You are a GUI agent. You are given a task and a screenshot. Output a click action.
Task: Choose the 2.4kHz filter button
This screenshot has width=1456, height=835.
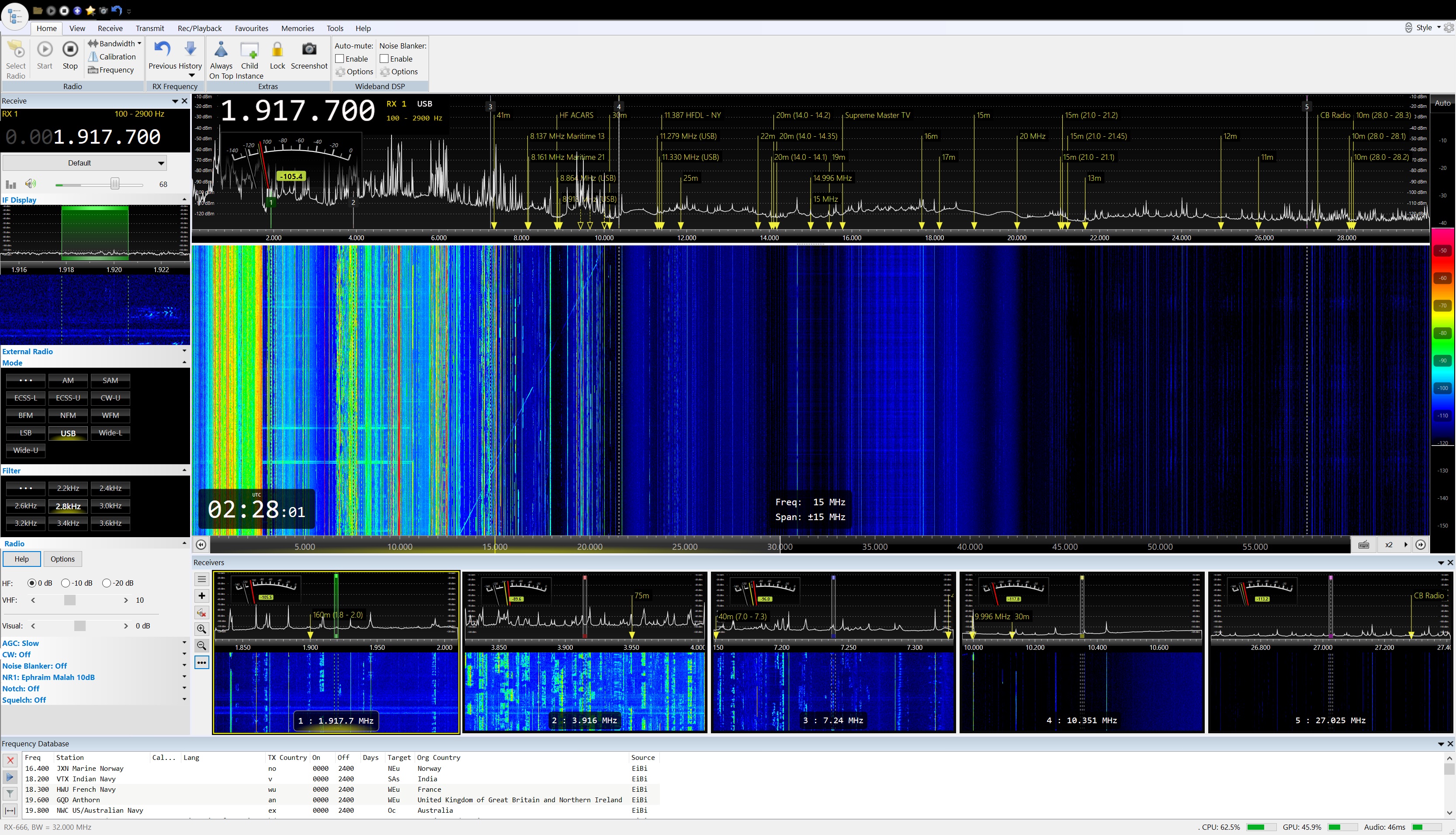[x=110, y=489]
